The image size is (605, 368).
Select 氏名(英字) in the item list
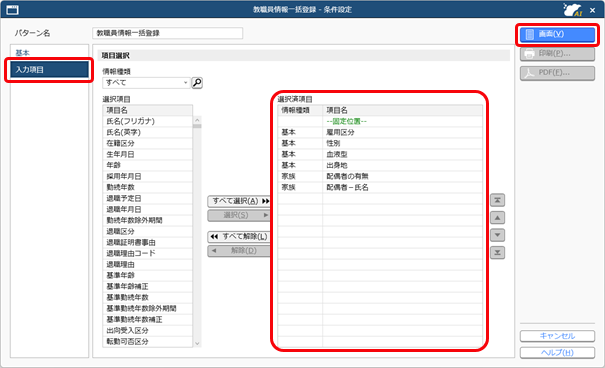(147, 132)
